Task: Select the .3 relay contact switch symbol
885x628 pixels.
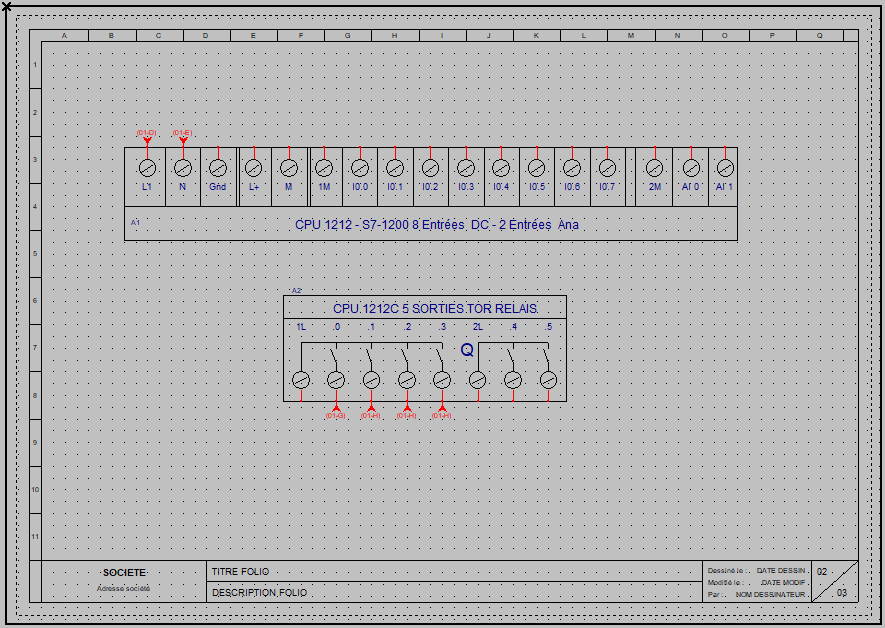Action: [439, 356]
